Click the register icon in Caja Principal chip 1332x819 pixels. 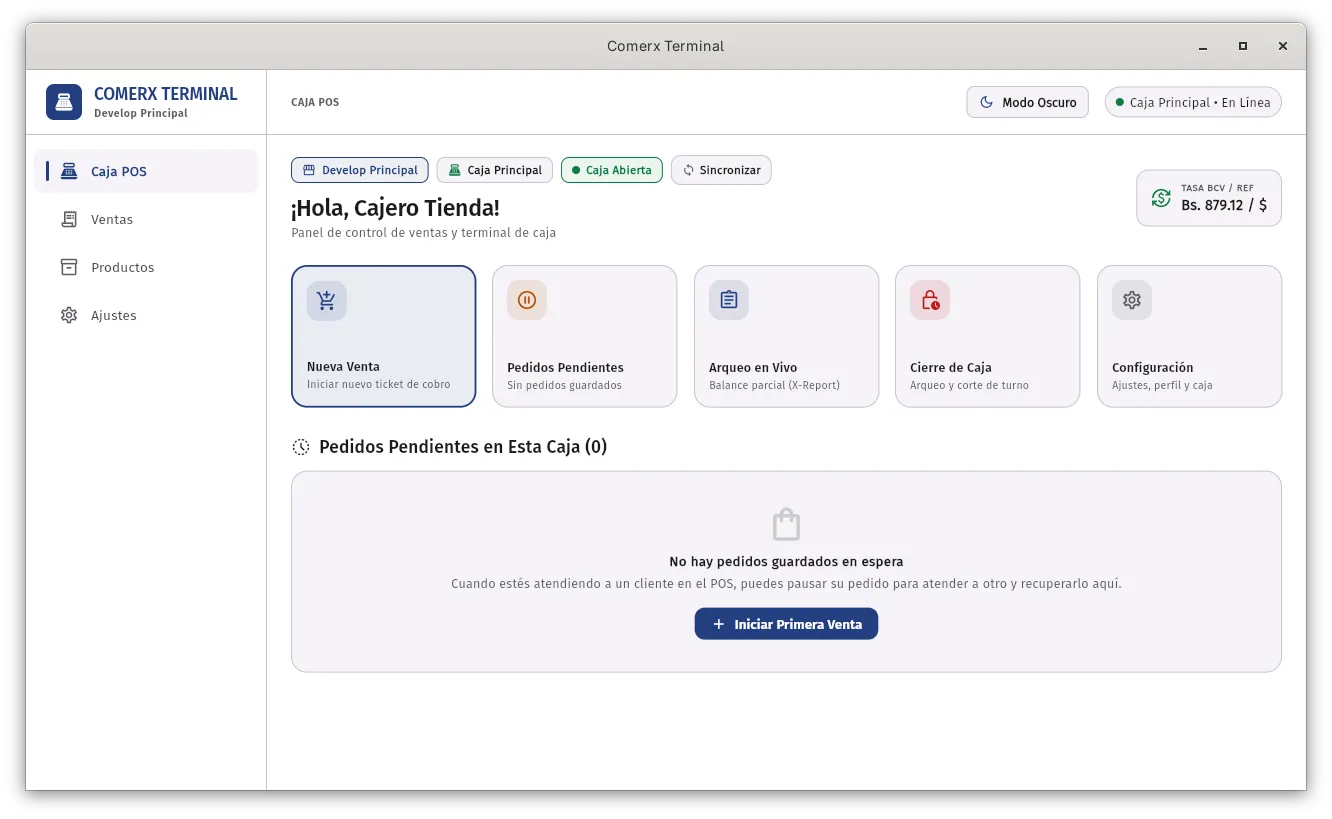click(455, 170)
